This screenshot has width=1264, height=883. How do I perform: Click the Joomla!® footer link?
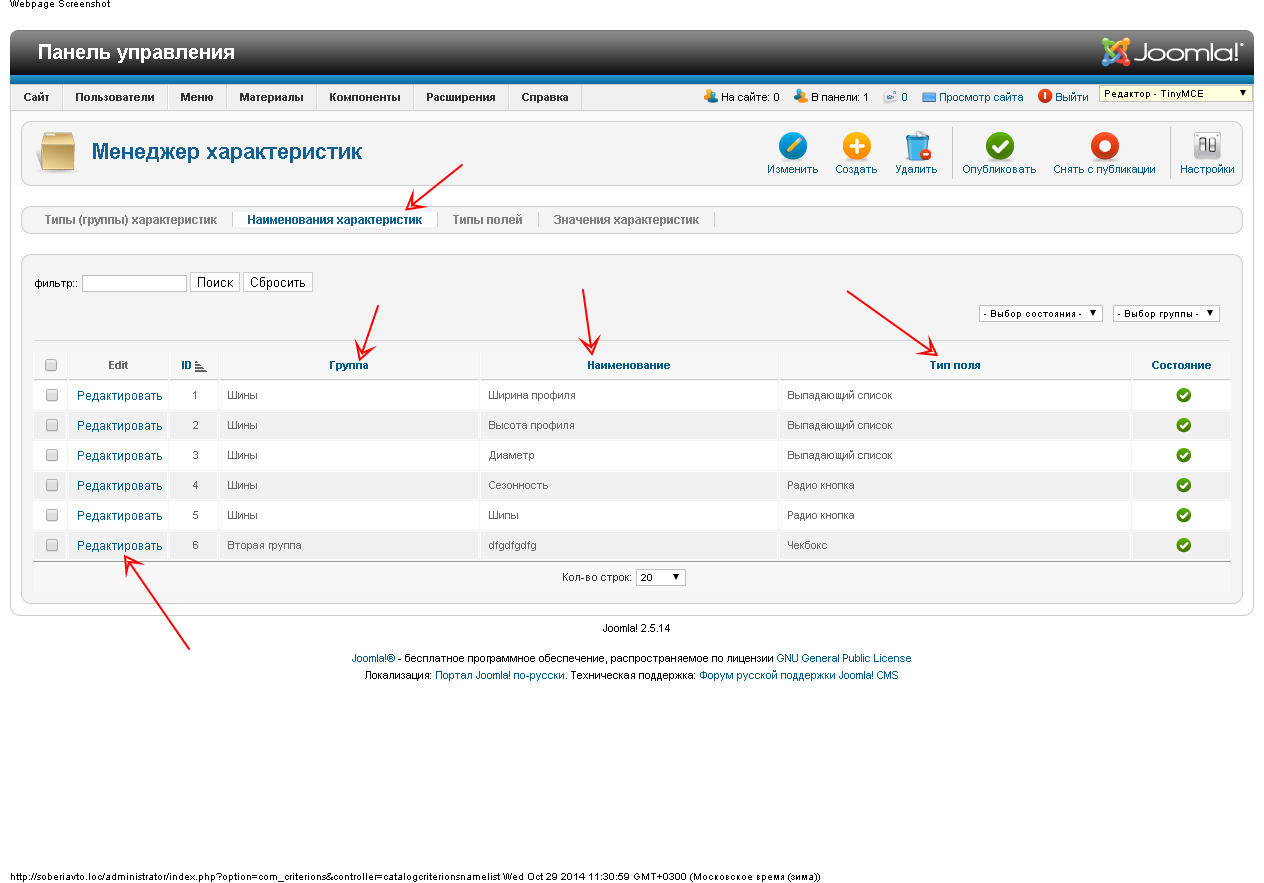pyautogui.click(x=373, y=658)
